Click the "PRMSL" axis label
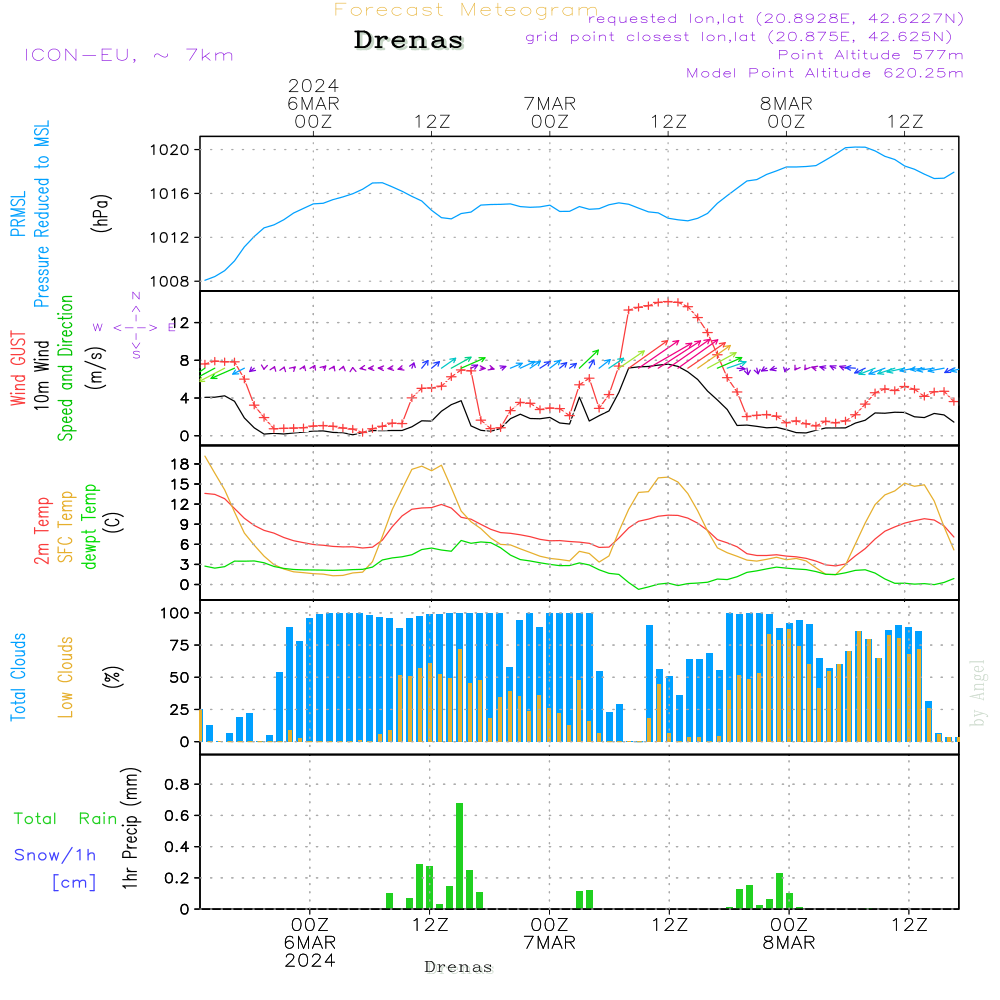 click(18, 213)
